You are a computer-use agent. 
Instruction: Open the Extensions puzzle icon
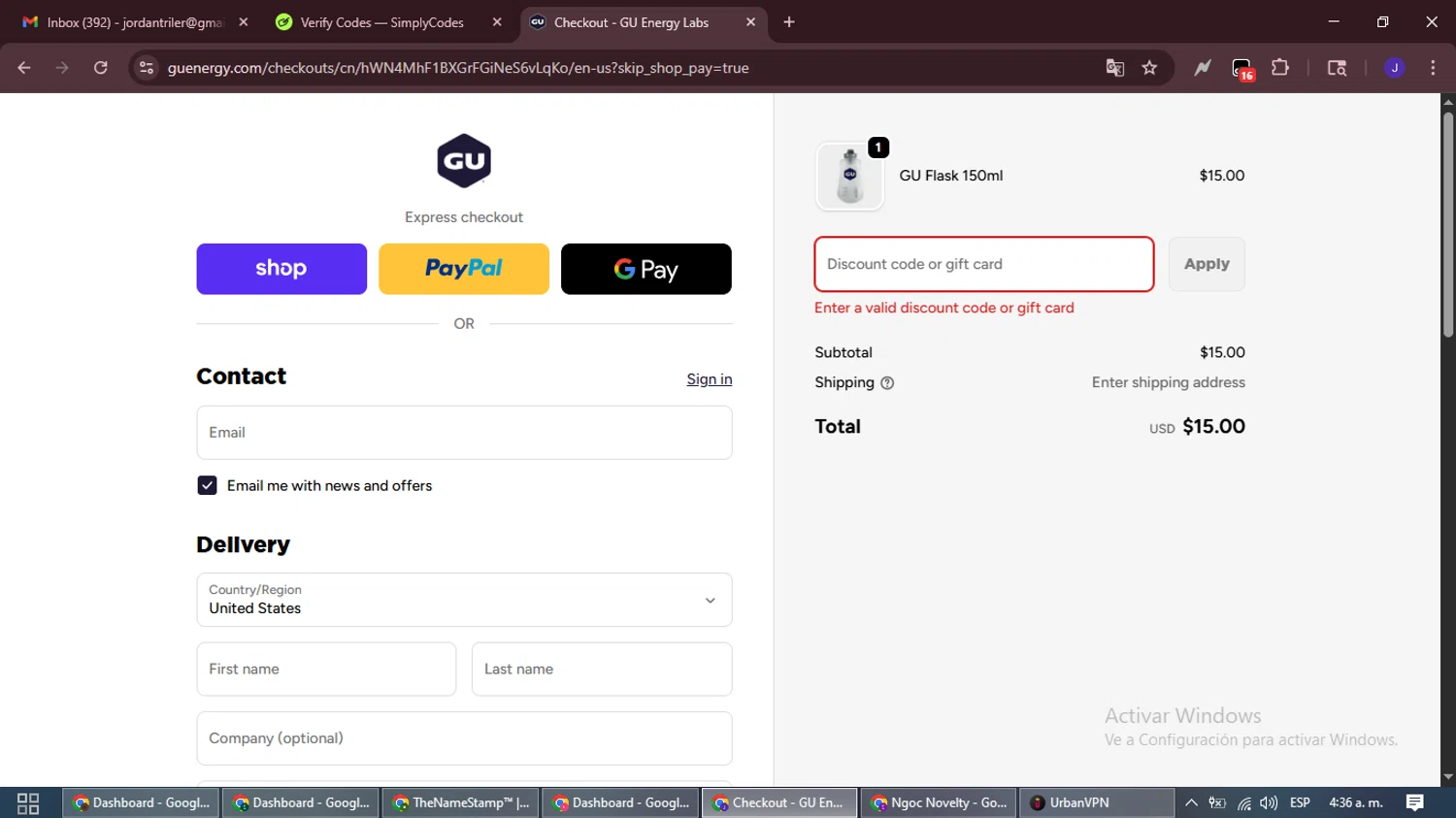pos(1280,68)
